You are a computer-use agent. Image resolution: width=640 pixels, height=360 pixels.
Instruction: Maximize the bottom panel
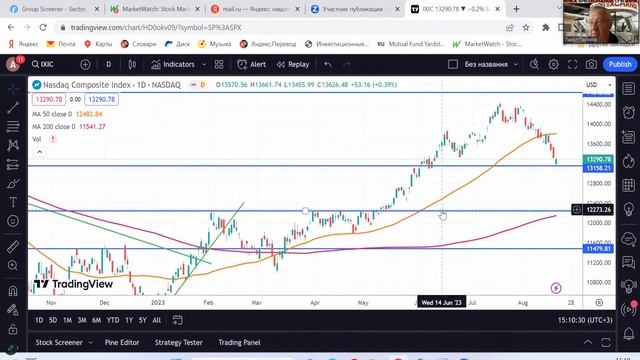click(x=606, y=342)
